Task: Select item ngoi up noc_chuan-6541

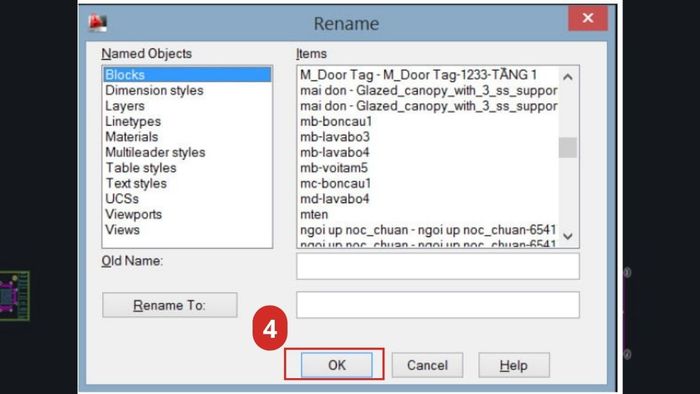Action: tap(428, 229)
